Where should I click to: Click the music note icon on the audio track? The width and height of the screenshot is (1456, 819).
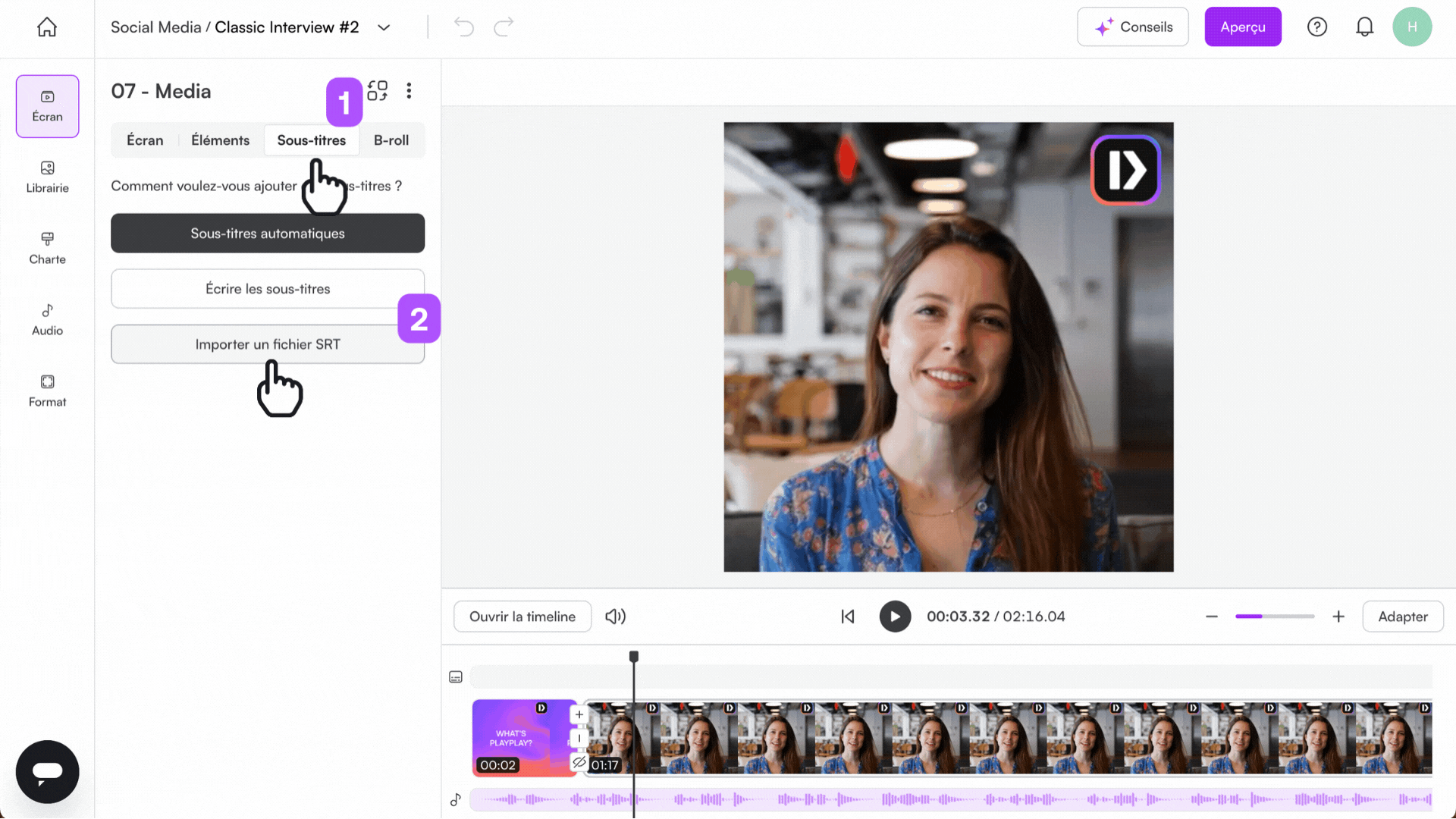pos(455,799)
